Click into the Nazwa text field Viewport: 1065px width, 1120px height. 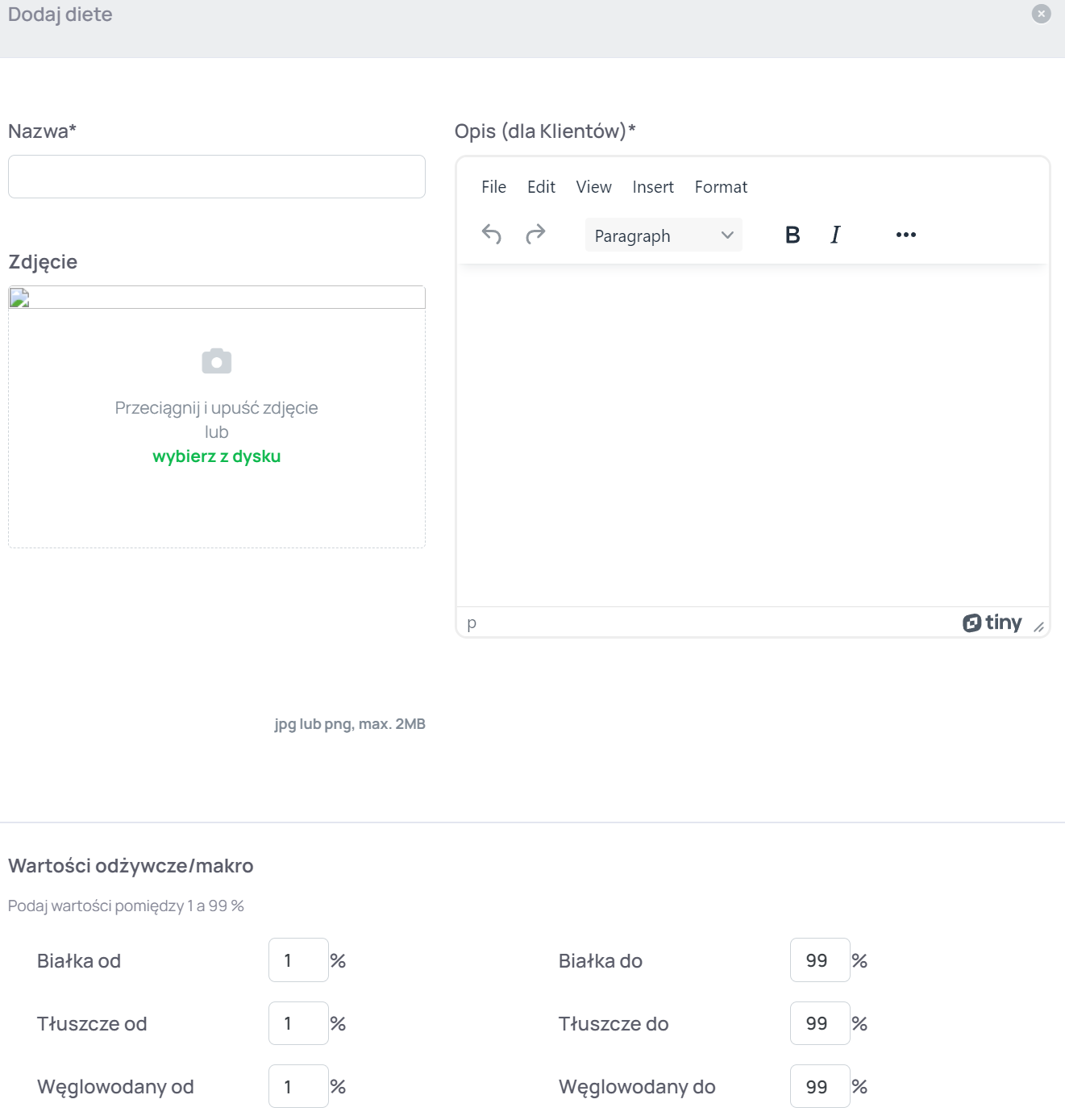tap(216, 177)
